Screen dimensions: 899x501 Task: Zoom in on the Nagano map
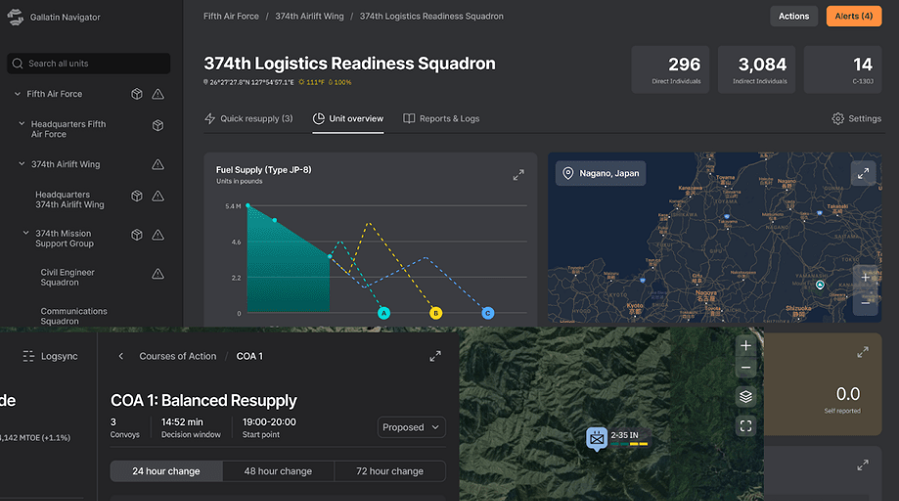[x=865, y=277]
